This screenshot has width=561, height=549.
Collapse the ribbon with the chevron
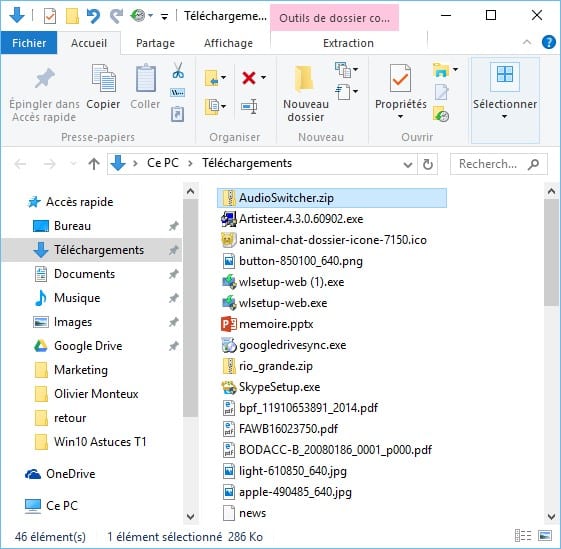[527, 43]
